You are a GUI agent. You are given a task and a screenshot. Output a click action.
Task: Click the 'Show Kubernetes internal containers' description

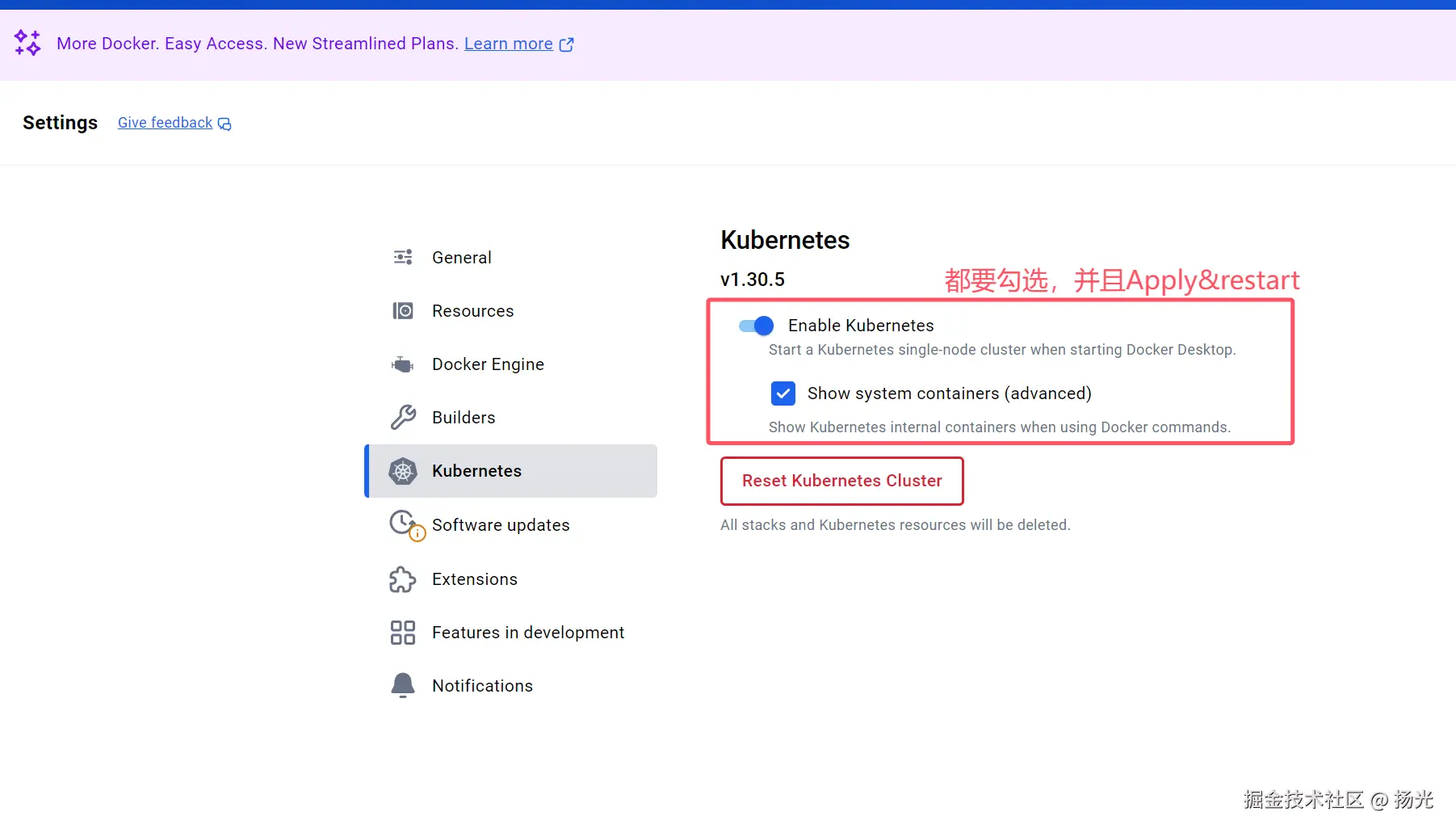pyautogui.click(x=1000, y=427)
